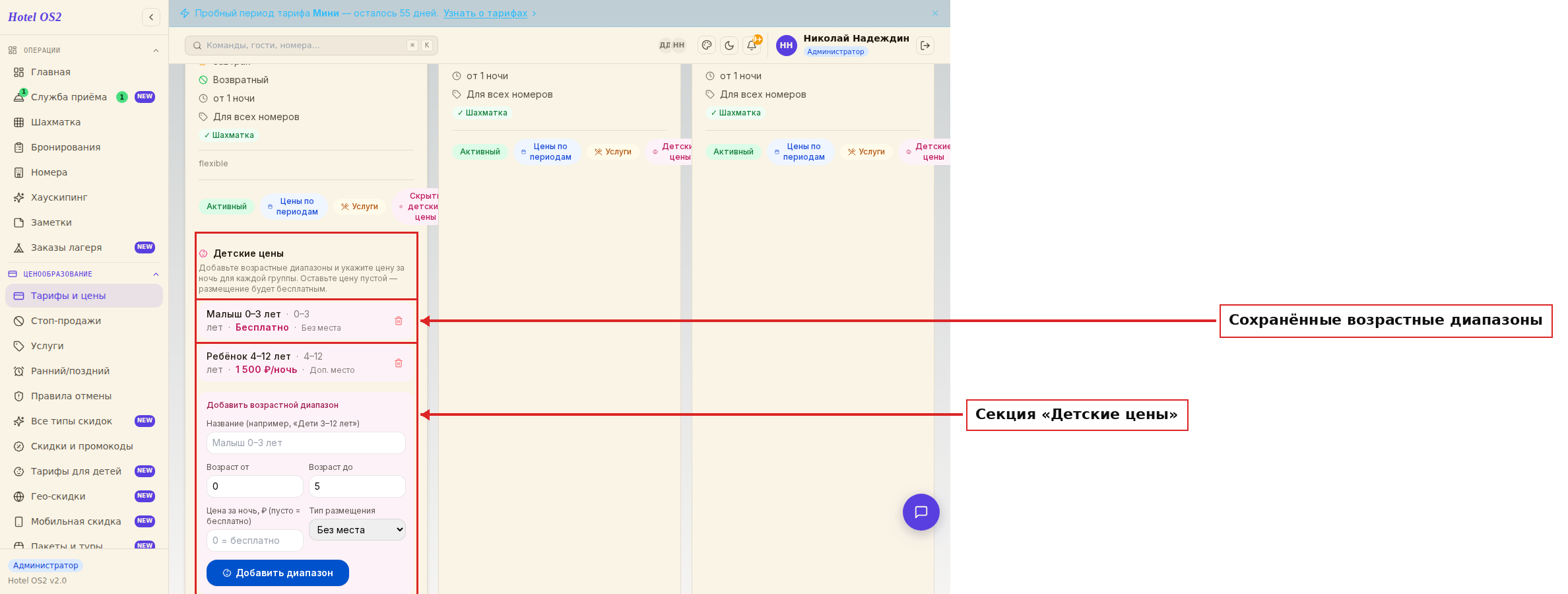Click the Гео-скидки globe icon

click(x=19, y=496)
